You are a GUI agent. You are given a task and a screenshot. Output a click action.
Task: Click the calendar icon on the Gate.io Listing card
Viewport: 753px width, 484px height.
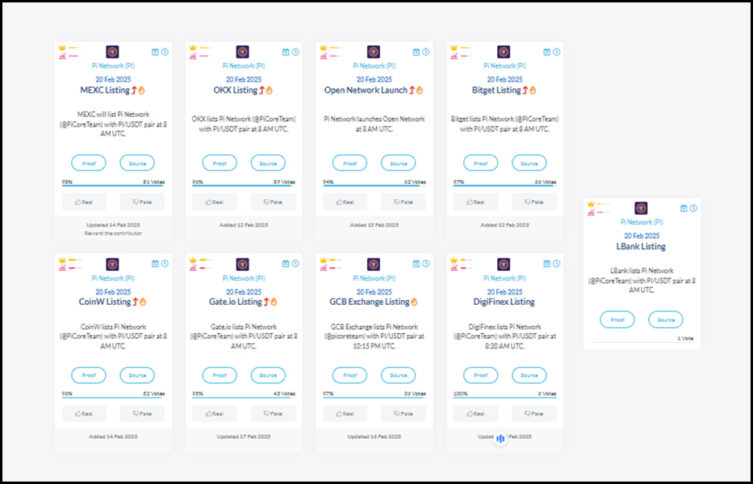tap(286, 264)
